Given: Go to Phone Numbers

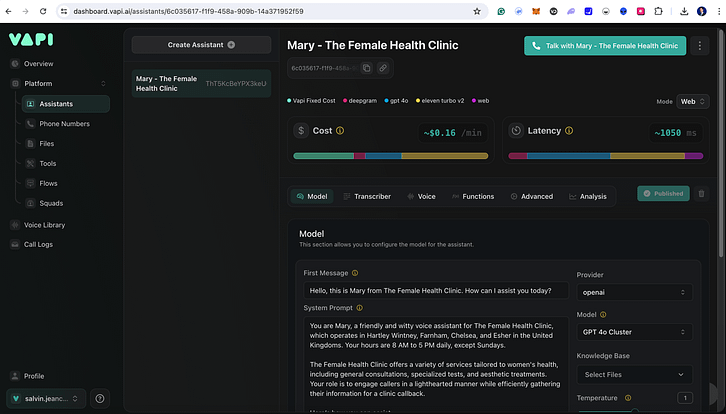Looking at the screenshot, I should tap(64, 124).
